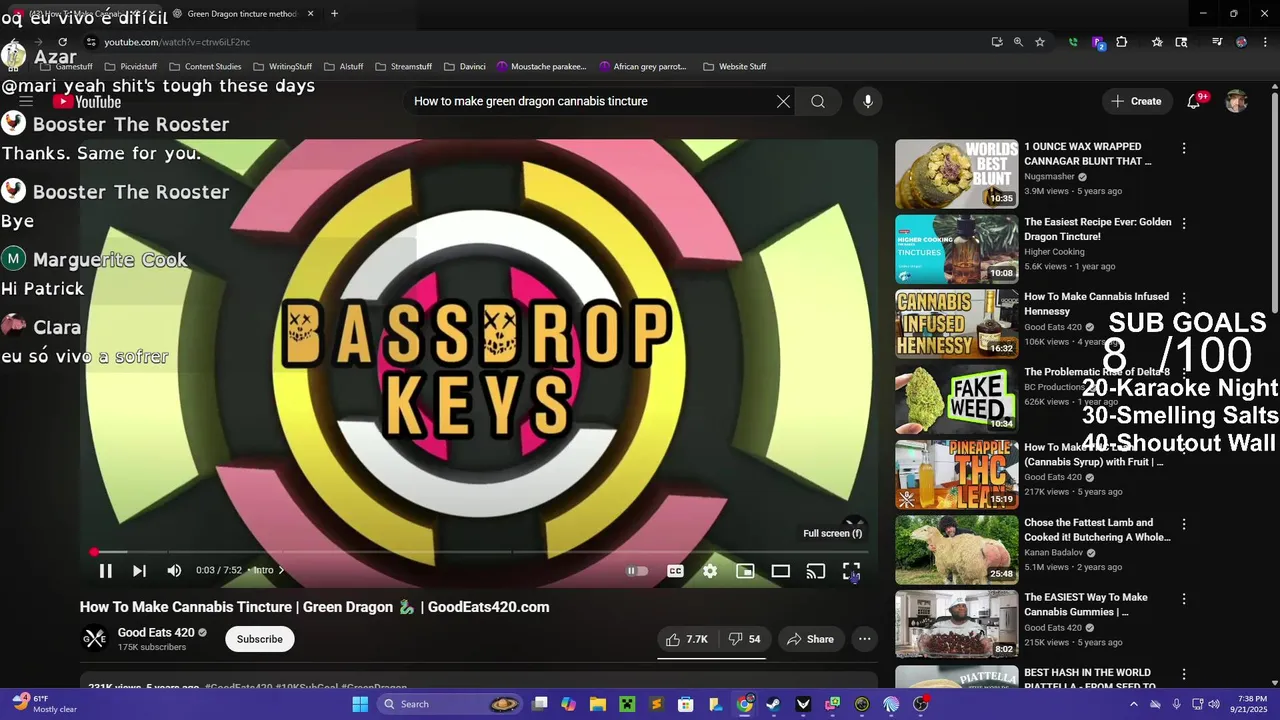Open Steam from taskbar

[773, 704]
